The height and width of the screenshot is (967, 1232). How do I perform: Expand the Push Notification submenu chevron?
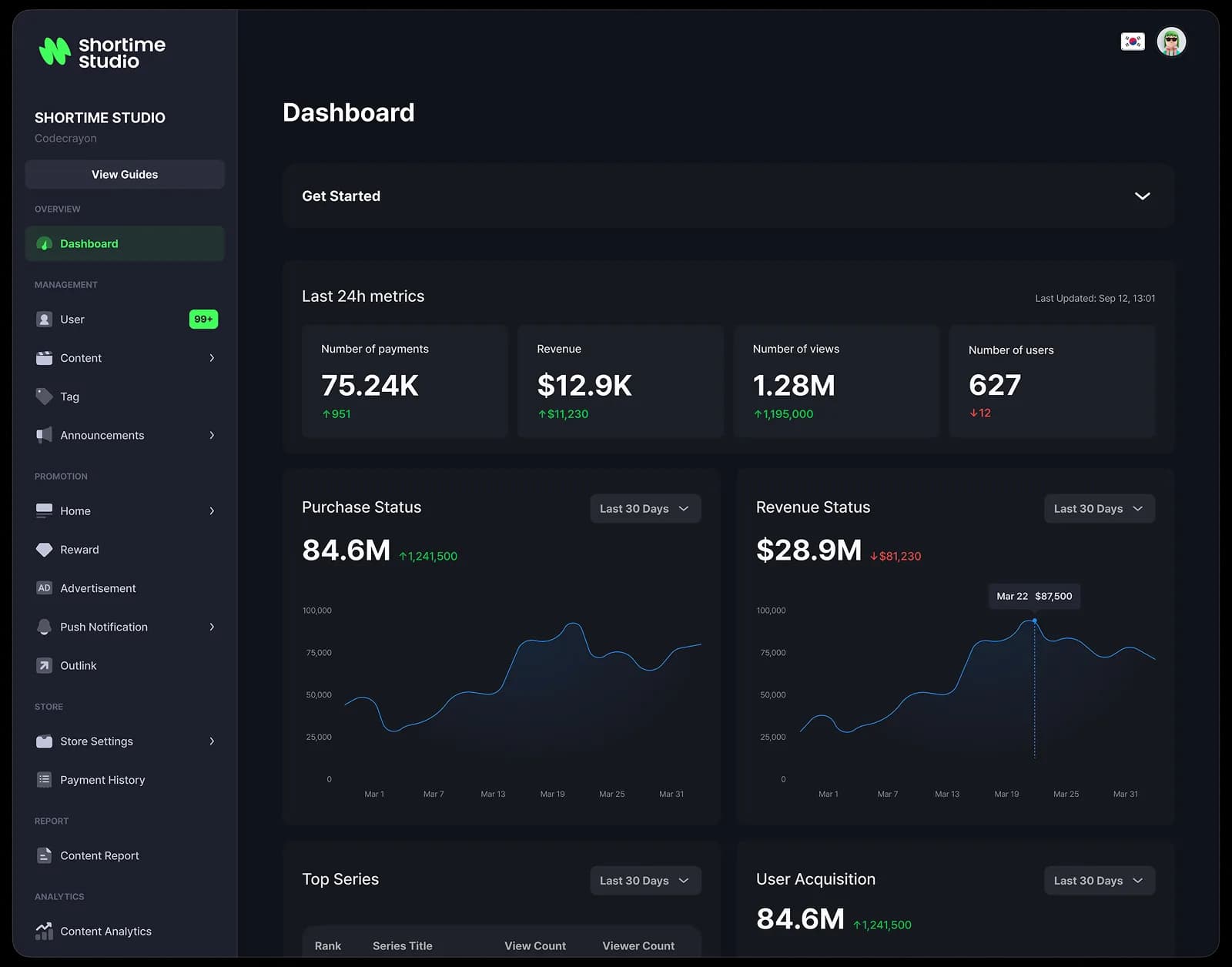tap(212, 627)
